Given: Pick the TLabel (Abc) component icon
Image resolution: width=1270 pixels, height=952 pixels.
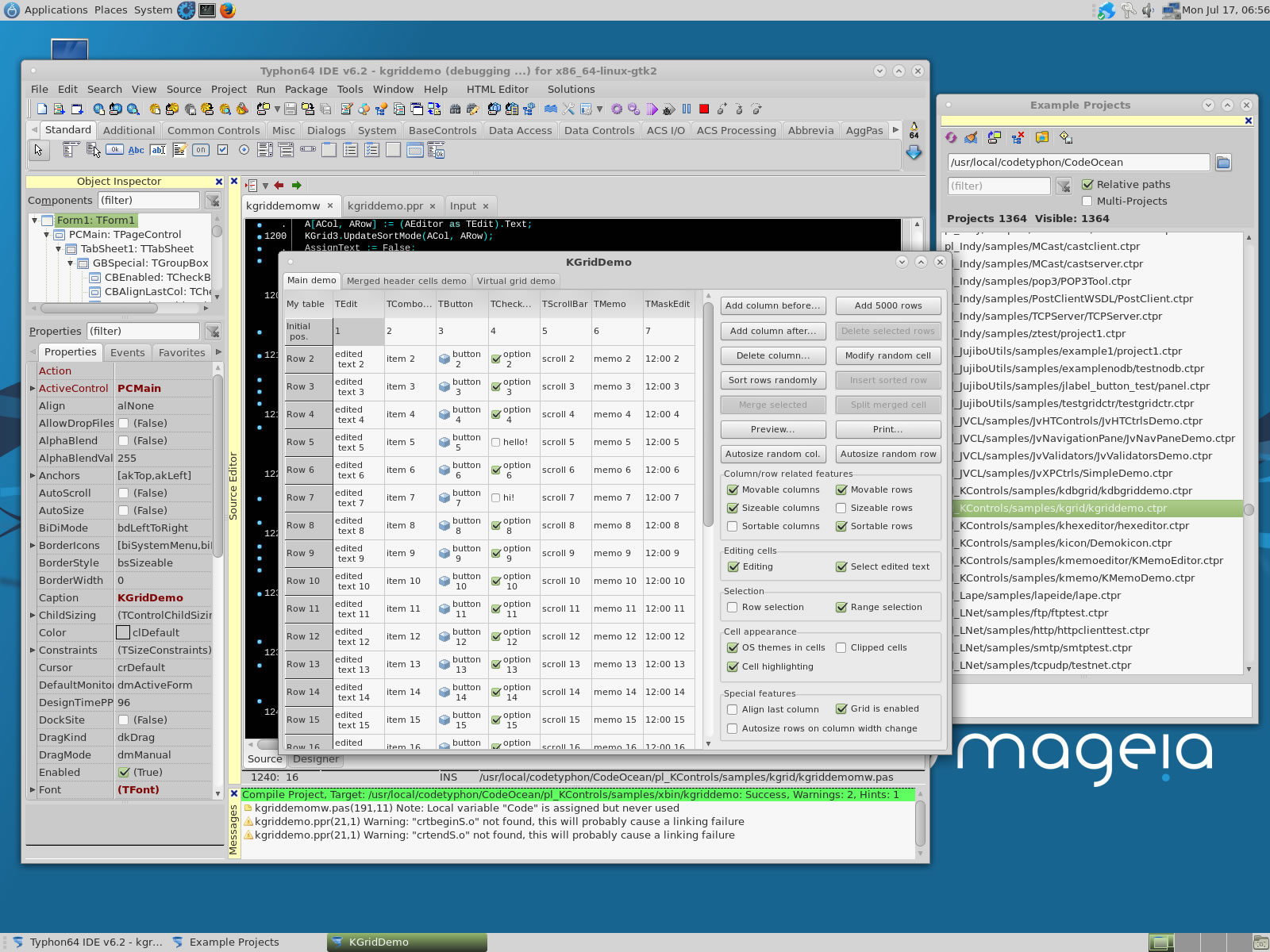Looking at the screenshot, I should click(x=136, y=150).
